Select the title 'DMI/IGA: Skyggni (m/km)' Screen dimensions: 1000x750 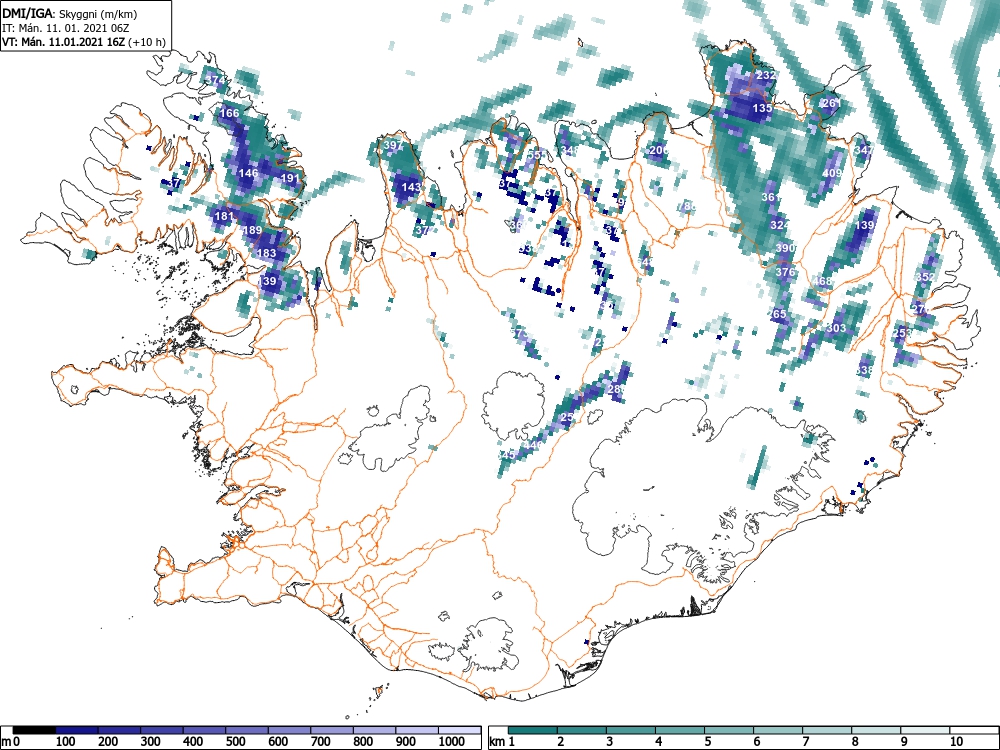click(70, 13)
